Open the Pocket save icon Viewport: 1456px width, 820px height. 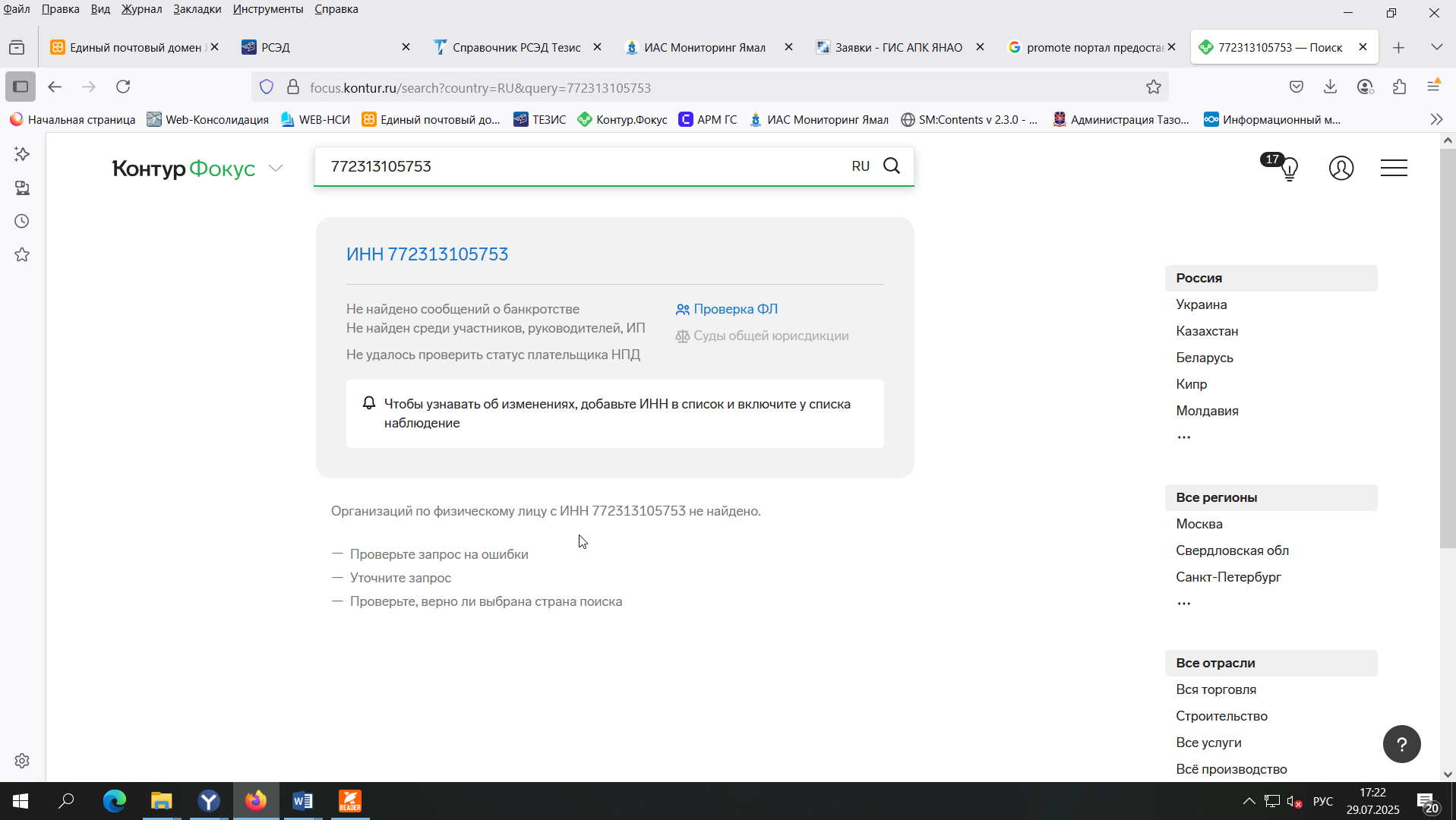click(1297, 87)
